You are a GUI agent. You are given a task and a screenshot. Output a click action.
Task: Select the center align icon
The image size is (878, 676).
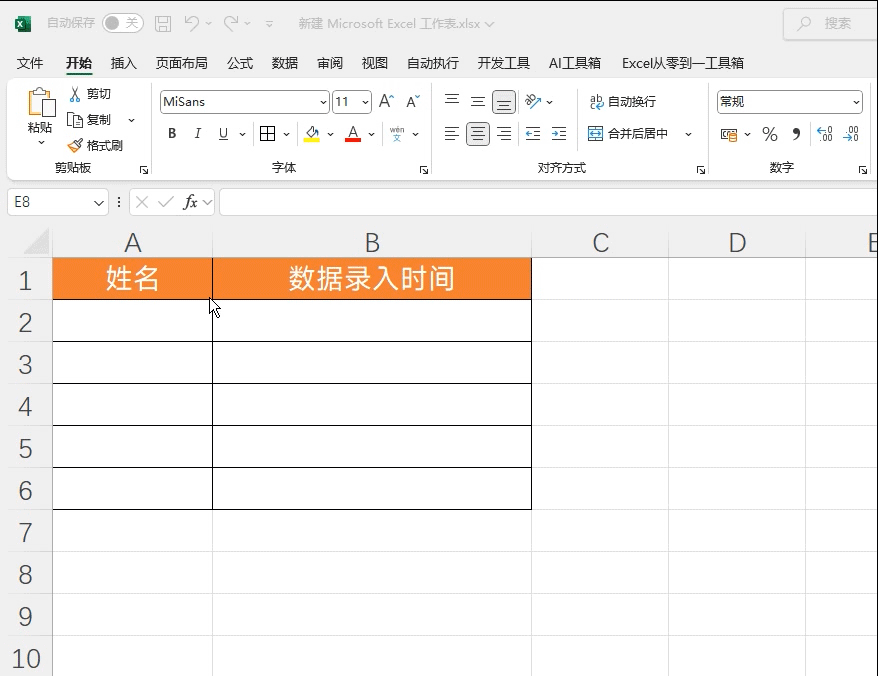(x=478, y=134)
